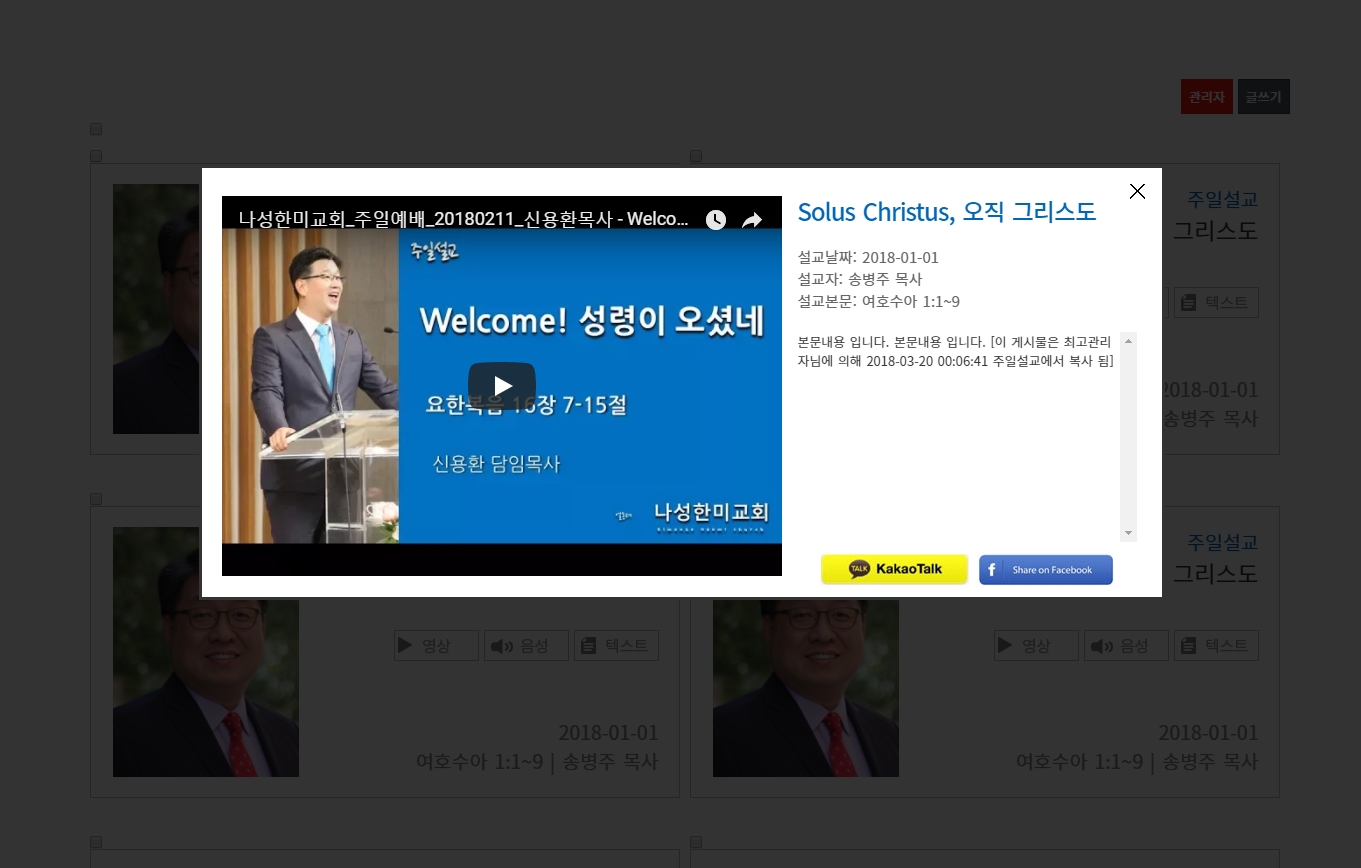Click the scroll up arrow in description box
The image size is (1361, 868).
pos(1128,341)
